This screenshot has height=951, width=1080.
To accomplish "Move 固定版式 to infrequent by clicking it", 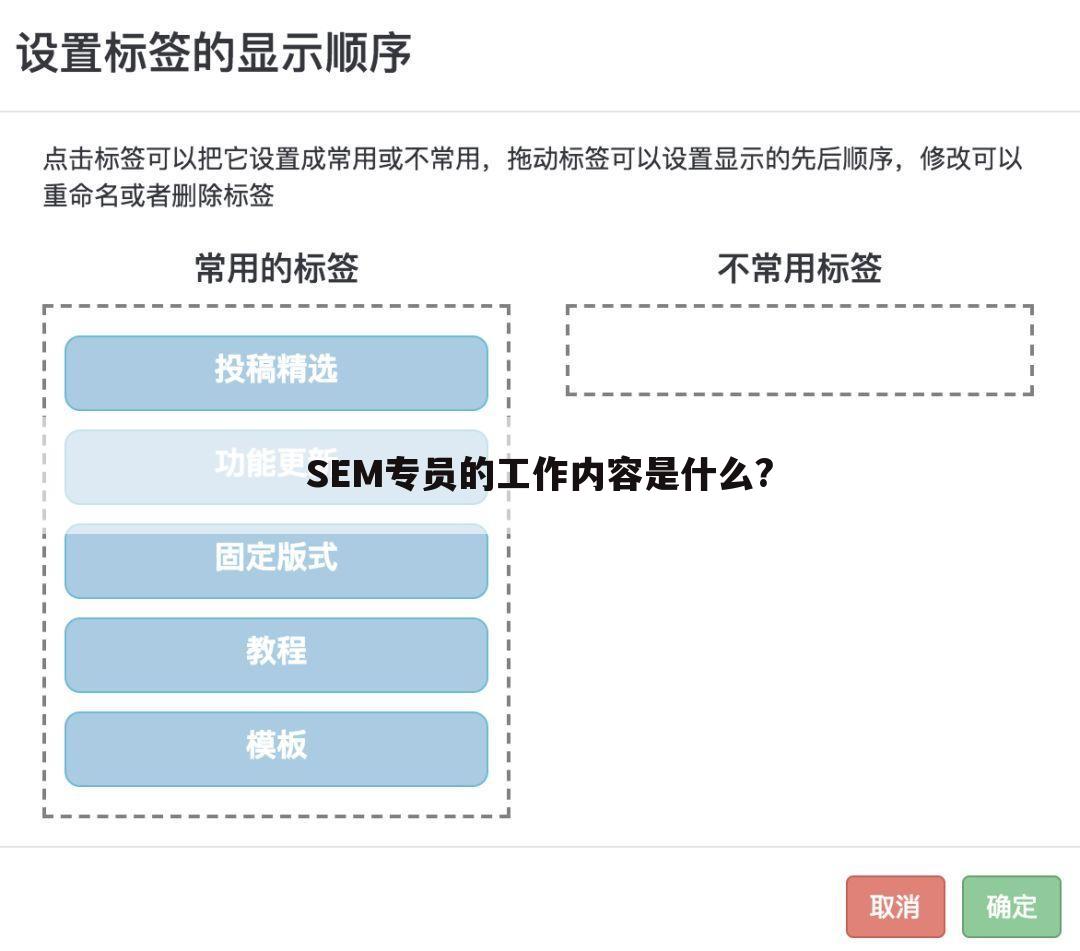I will pos(275,560).
